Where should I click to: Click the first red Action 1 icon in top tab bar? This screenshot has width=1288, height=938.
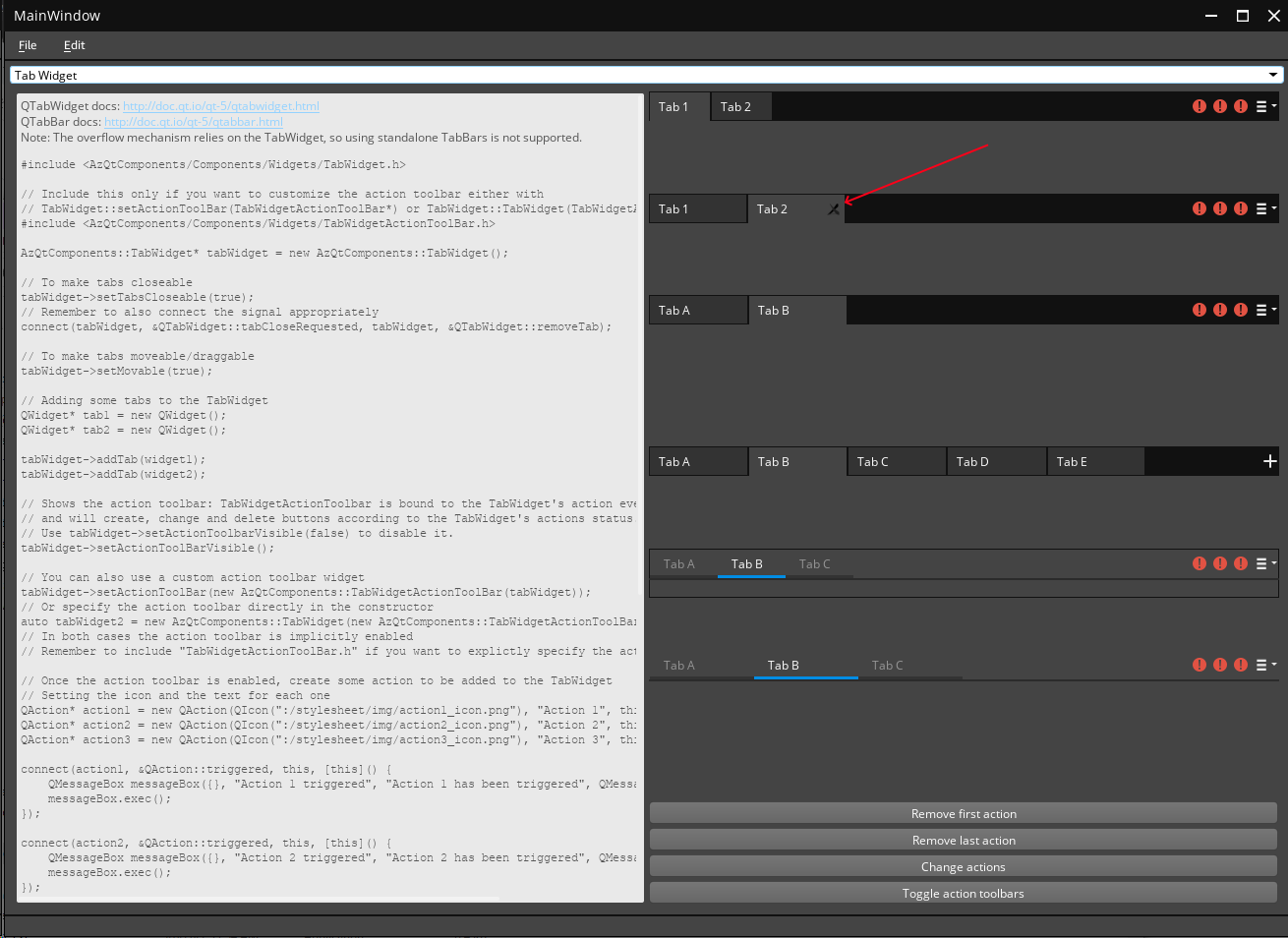[1200, 105]
